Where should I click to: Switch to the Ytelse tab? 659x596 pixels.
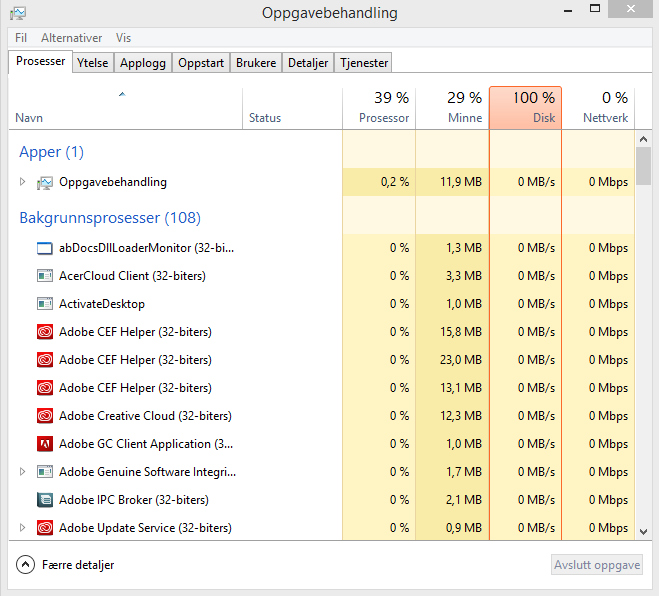pos(92,63)
